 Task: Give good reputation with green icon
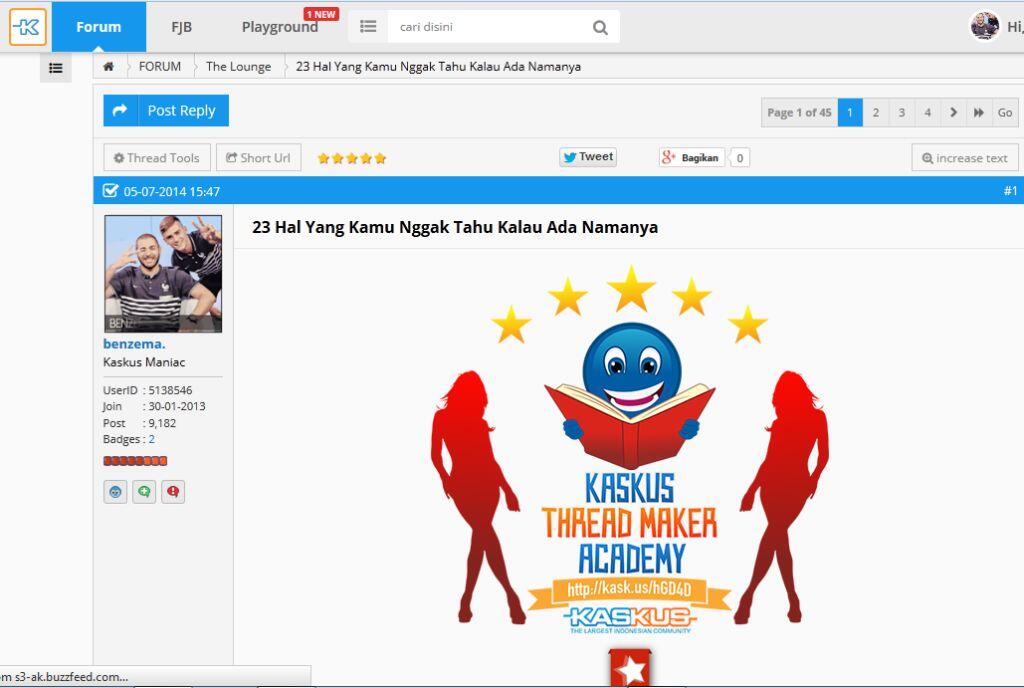(144, 492)
